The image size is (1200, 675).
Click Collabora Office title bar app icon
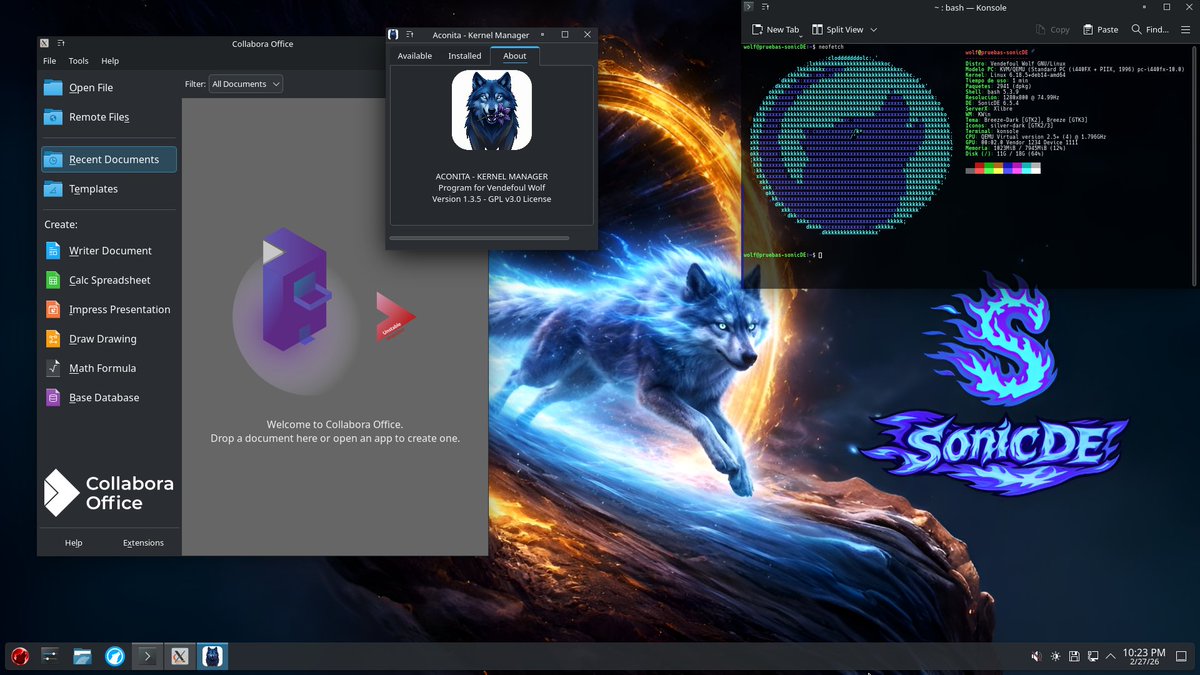tap(45, 44)
